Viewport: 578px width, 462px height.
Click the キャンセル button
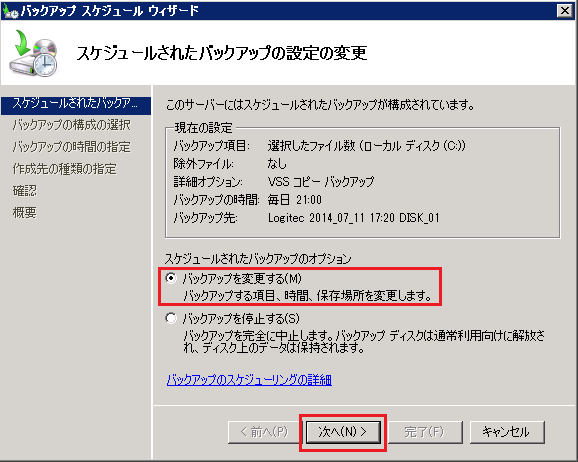point(507,432)
